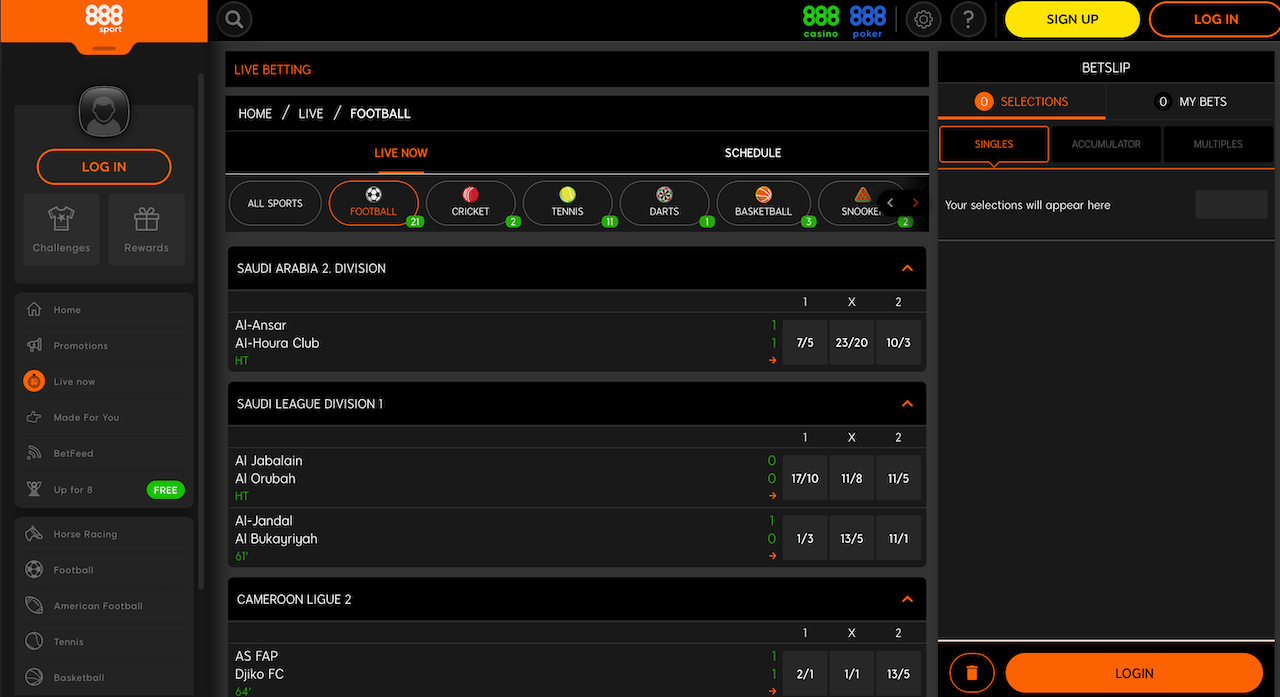1280x697 pixels.
Task: Open Al-Jandal match details arrow
Action: click(773, 557)
